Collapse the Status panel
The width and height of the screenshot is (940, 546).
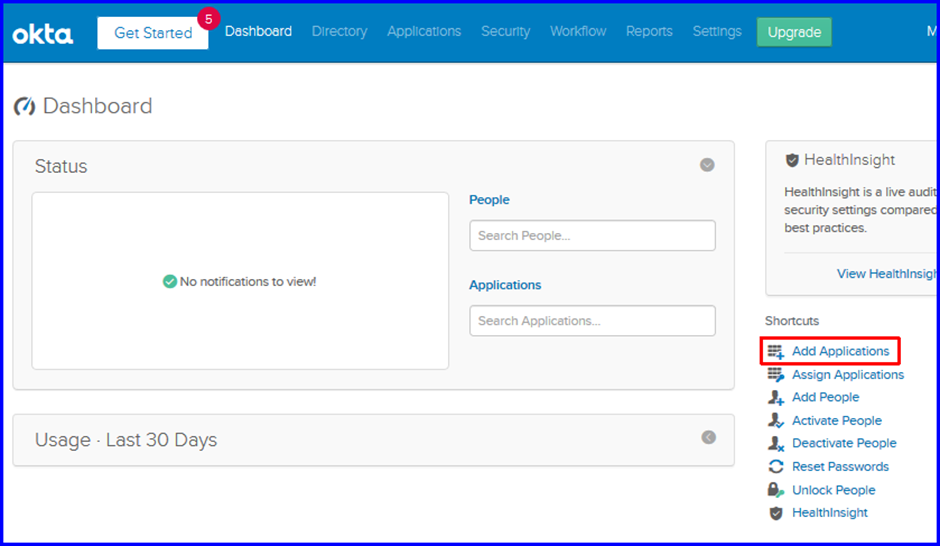click(x=707, y=165)
